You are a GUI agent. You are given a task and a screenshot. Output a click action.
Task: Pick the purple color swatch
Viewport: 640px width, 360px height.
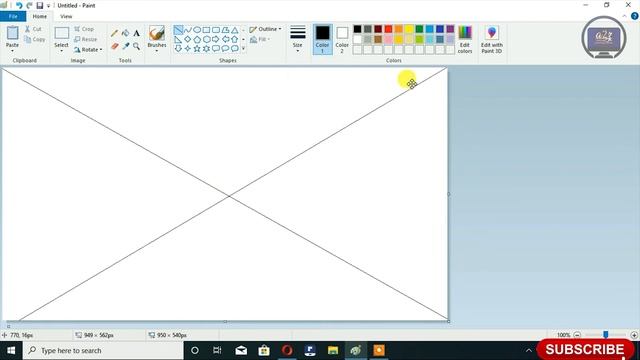(x=450, y=29)
